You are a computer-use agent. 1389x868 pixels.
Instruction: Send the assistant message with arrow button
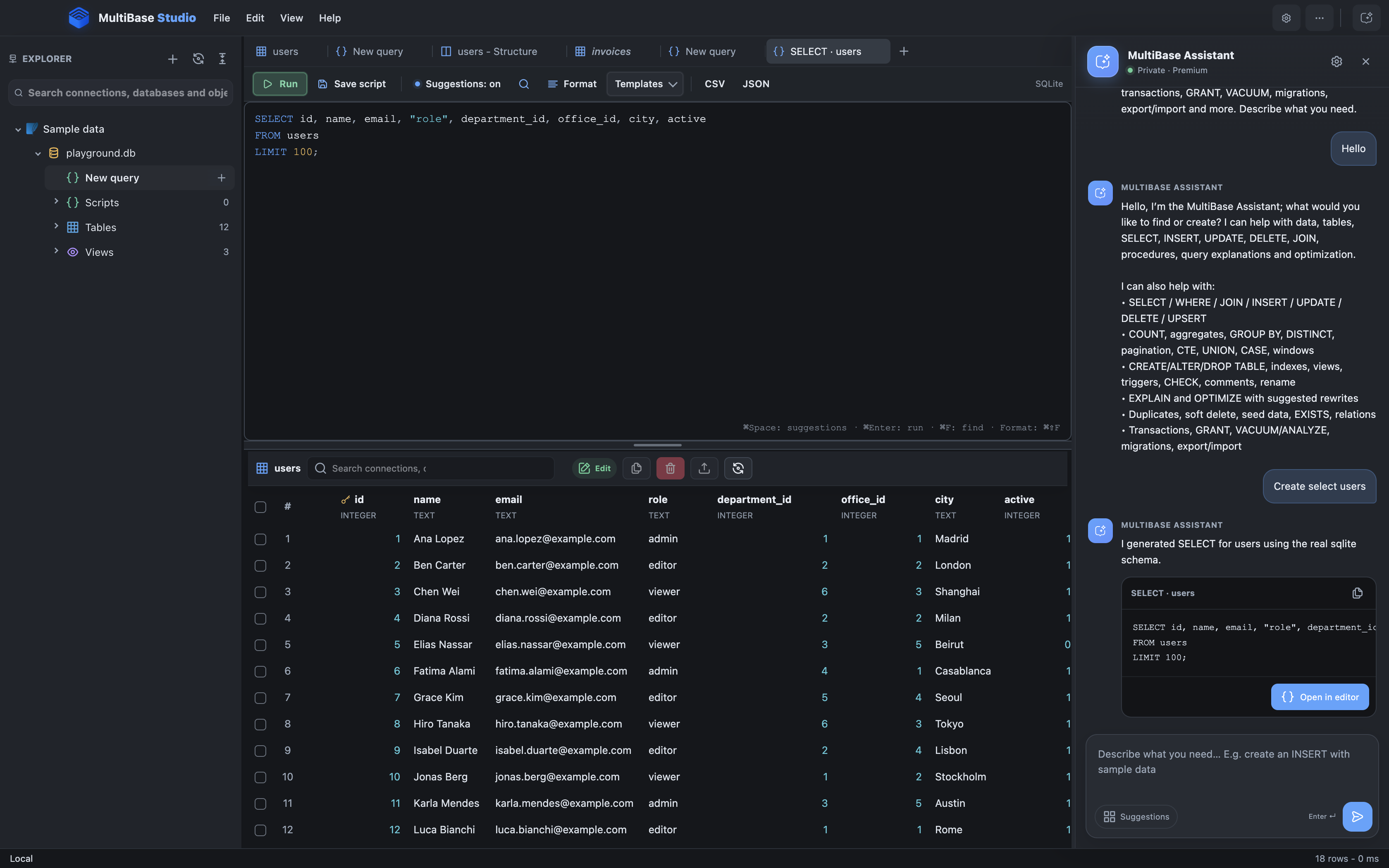coord(1358,816)
